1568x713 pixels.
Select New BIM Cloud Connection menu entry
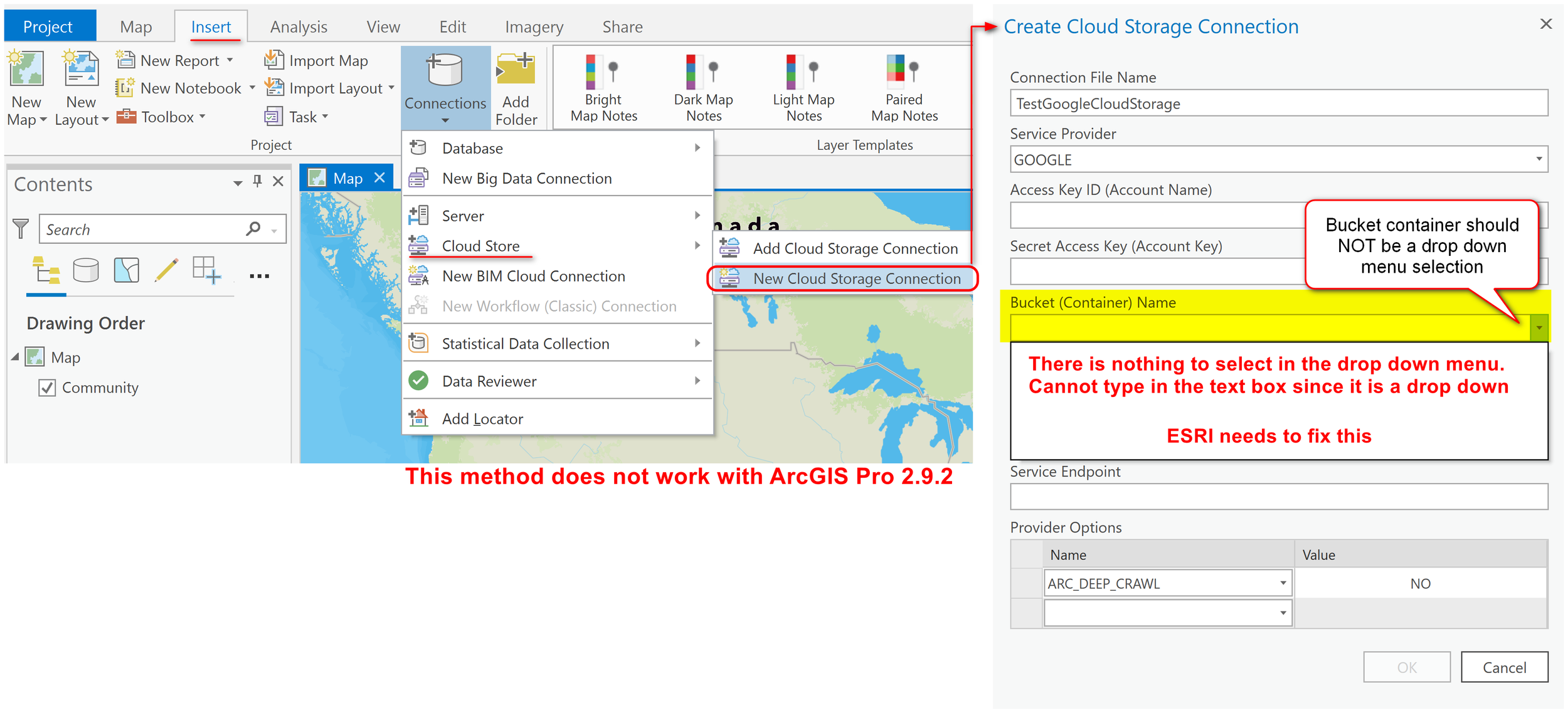point(533,276)
